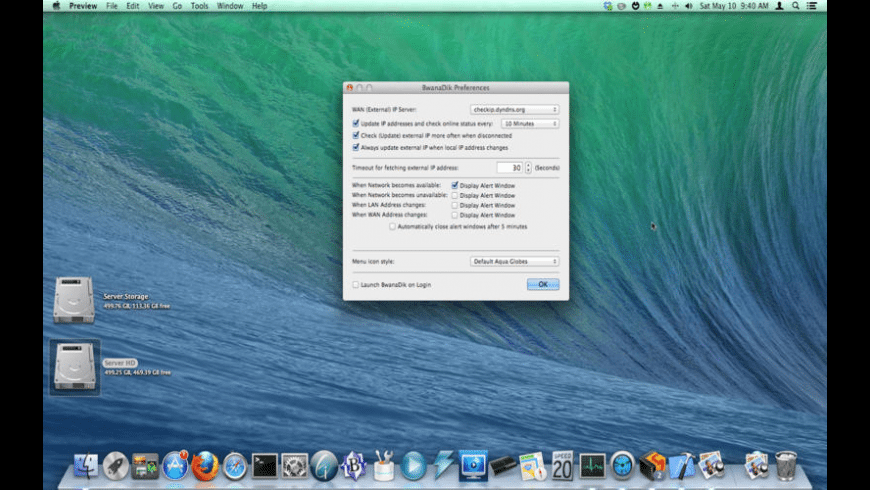870x490 pixels.
Task: Enable automatically close alert windows option
Action: click(x=393, y=227)
